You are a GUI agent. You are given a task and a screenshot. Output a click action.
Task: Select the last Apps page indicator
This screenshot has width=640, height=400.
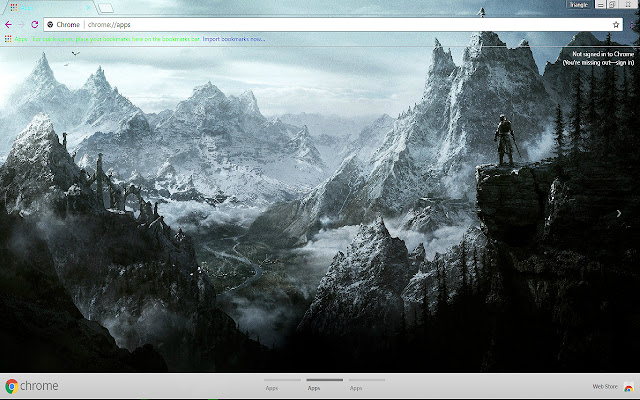(367, 384)
